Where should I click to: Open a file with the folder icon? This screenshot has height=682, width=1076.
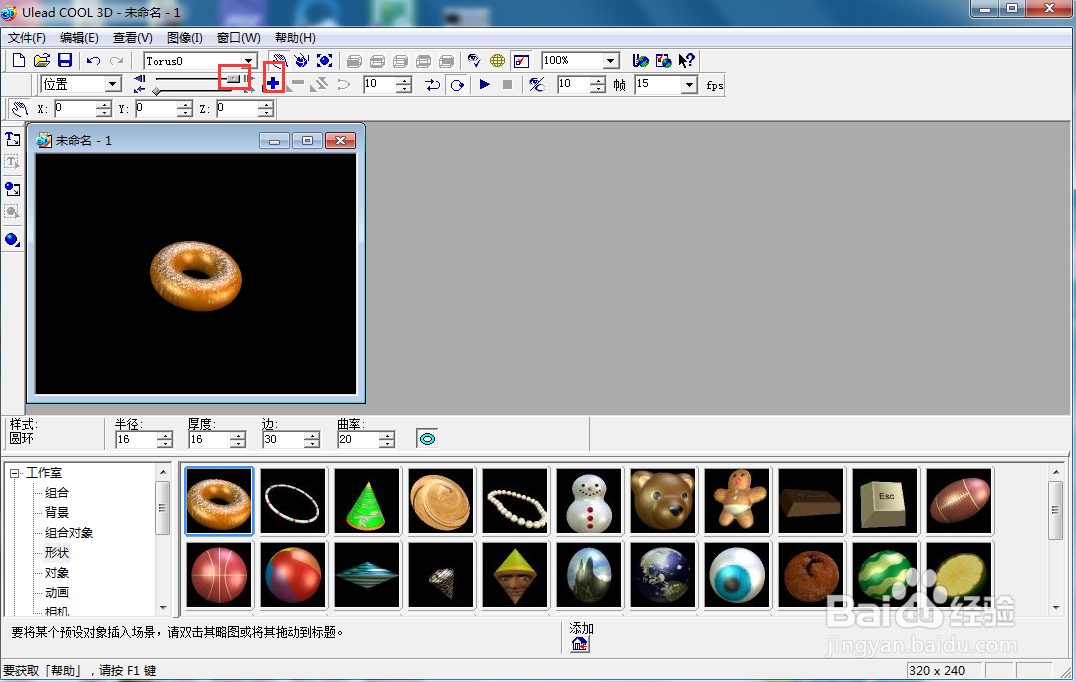click(x=42, y=60)
